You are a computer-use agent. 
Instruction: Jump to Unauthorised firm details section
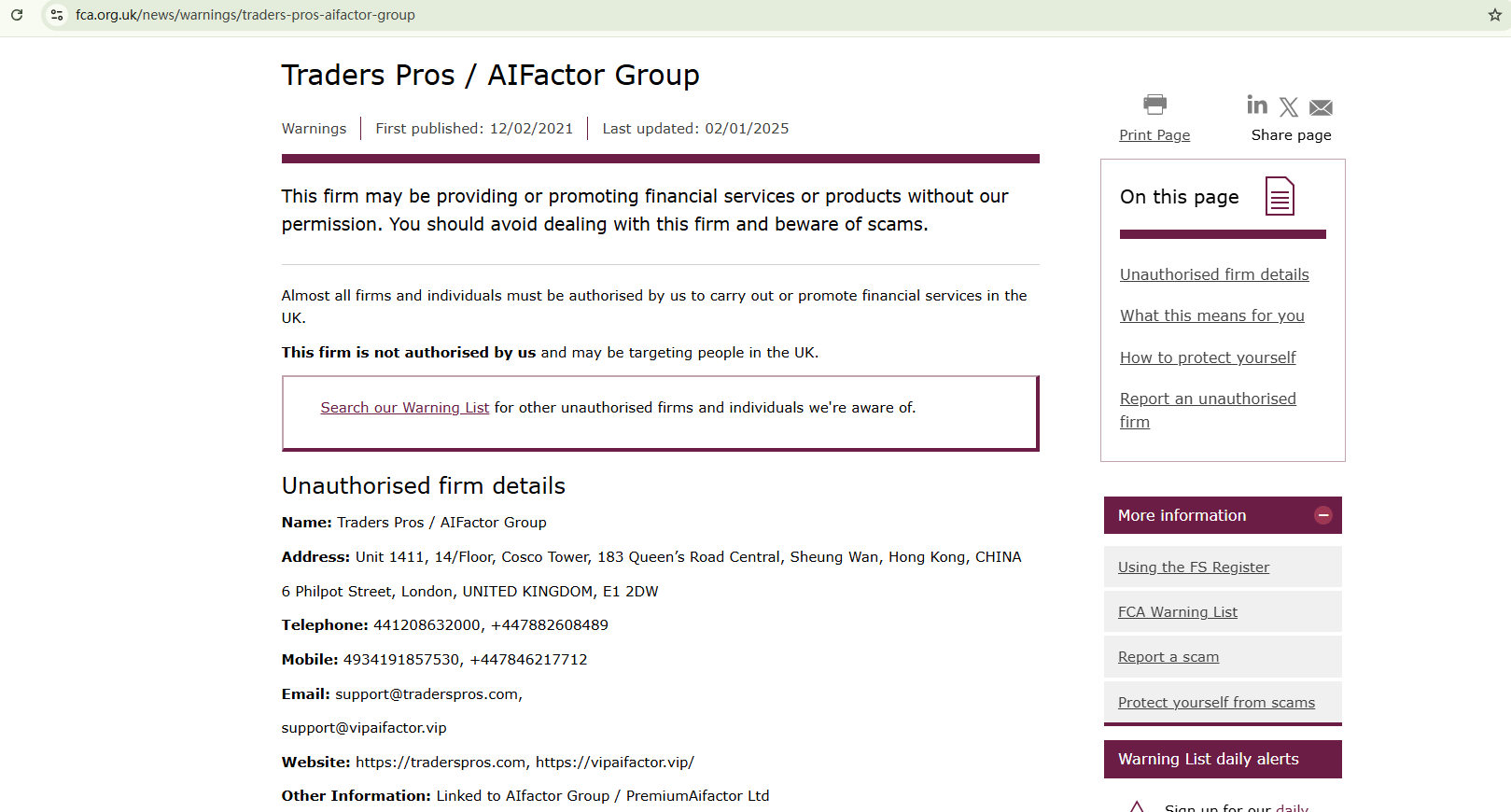pyautogui.click(x=1214, y=274)
